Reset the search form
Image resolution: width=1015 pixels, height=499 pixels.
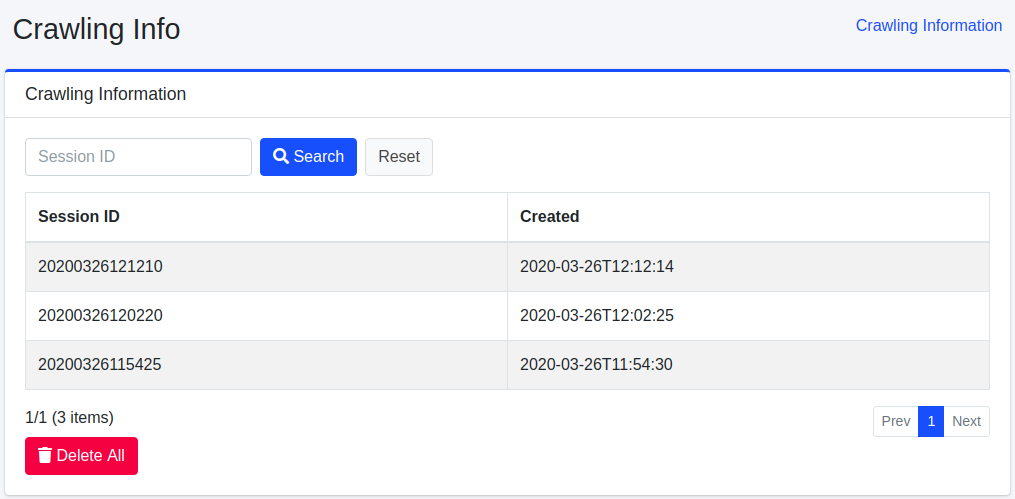(x=398, y=157)
